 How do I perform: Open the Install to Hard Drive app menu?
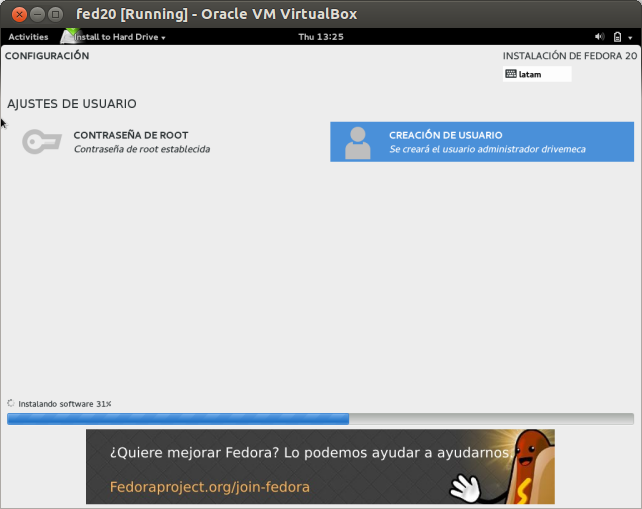pos(120,37)
